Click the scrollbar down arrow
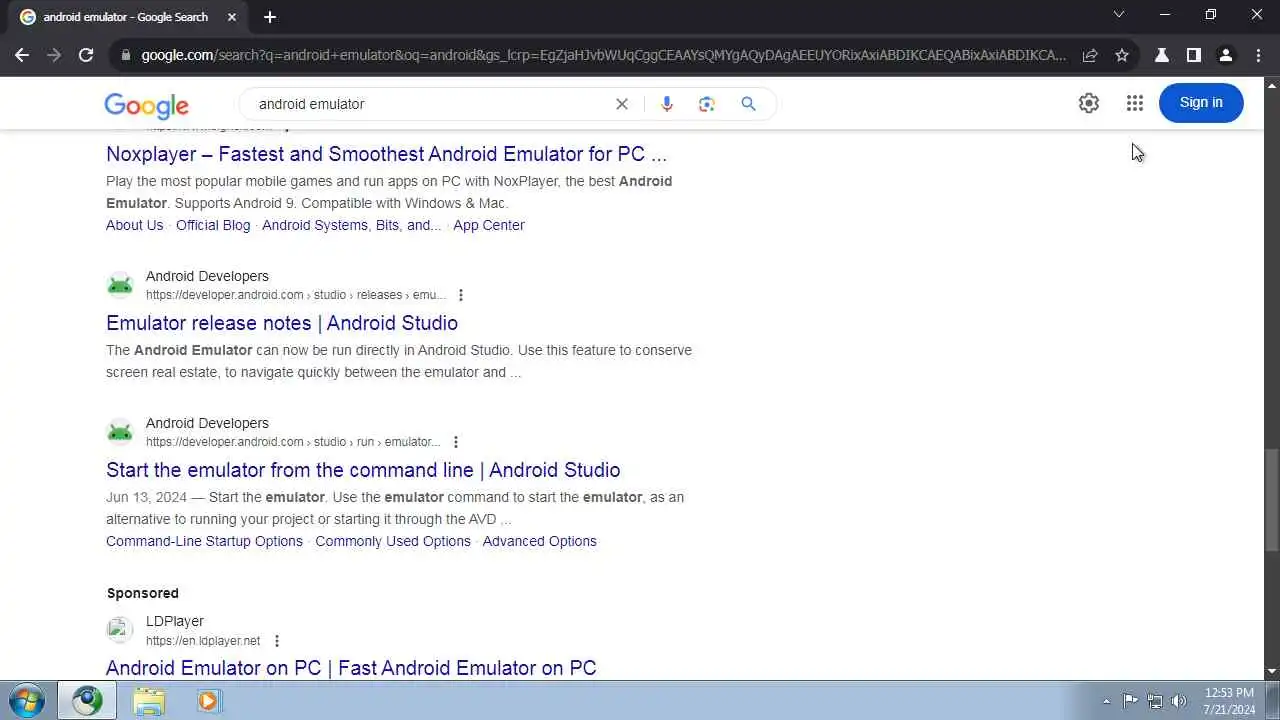 (1272, 672)
